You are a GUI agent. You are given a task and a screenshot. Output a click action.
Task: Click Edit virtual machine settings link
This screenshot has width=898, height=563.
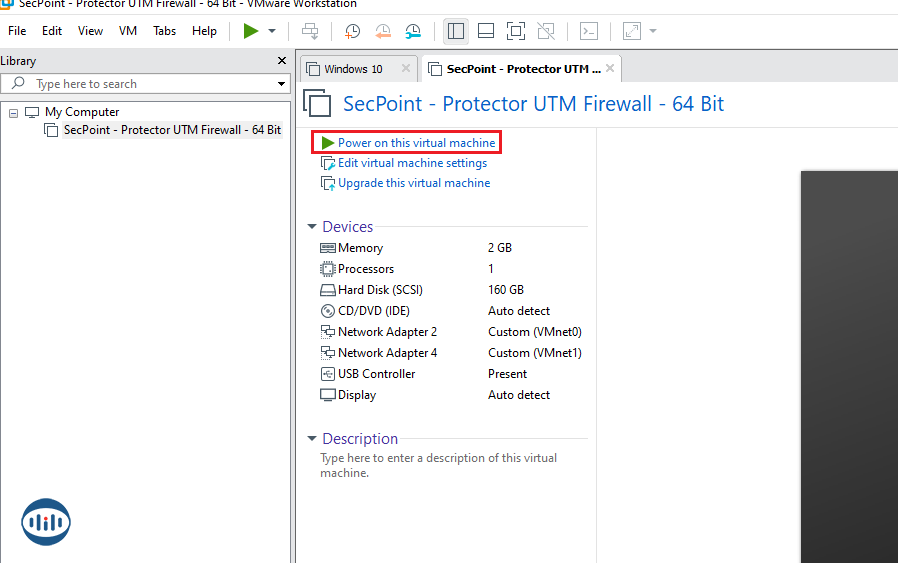point(412,163)
